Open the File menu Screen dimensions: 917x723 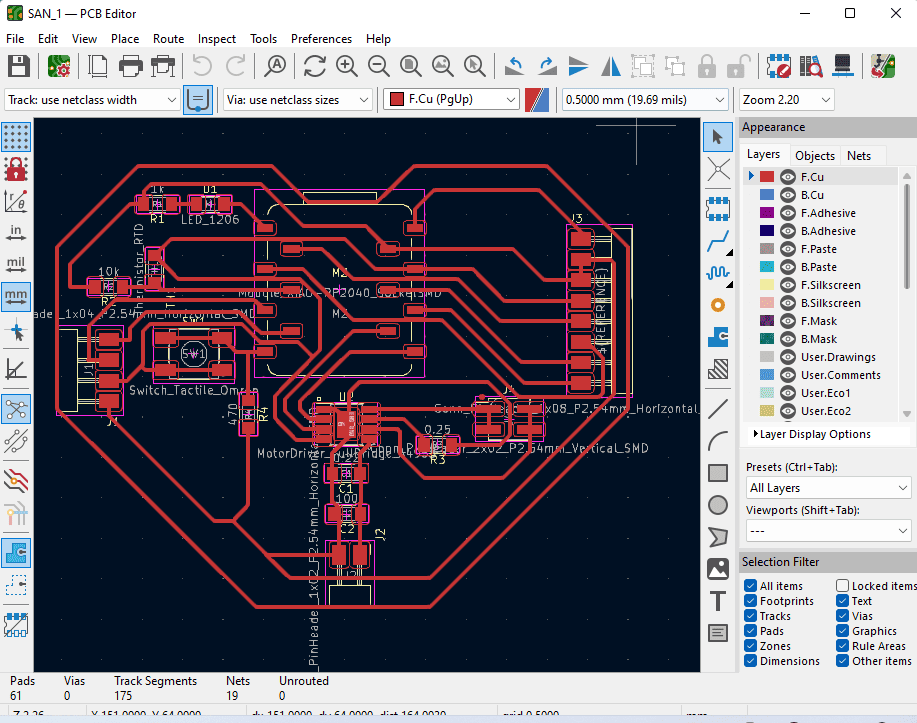coord(15,39)
